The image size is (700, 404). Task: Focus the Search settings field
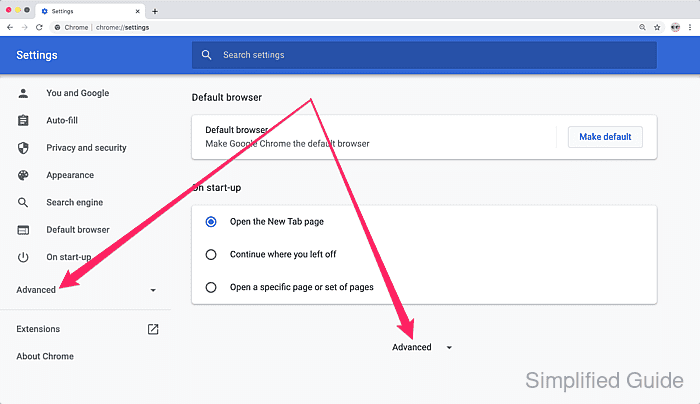(424, 55)
